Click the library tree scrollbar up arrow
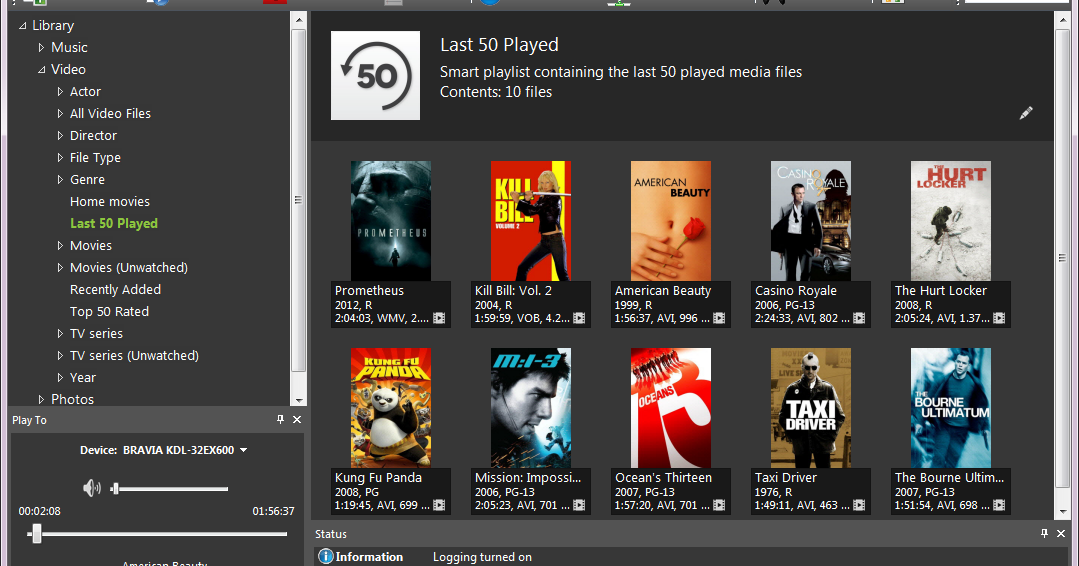The width and height of the screenshot is (1079, 566). tap(299, 20)
